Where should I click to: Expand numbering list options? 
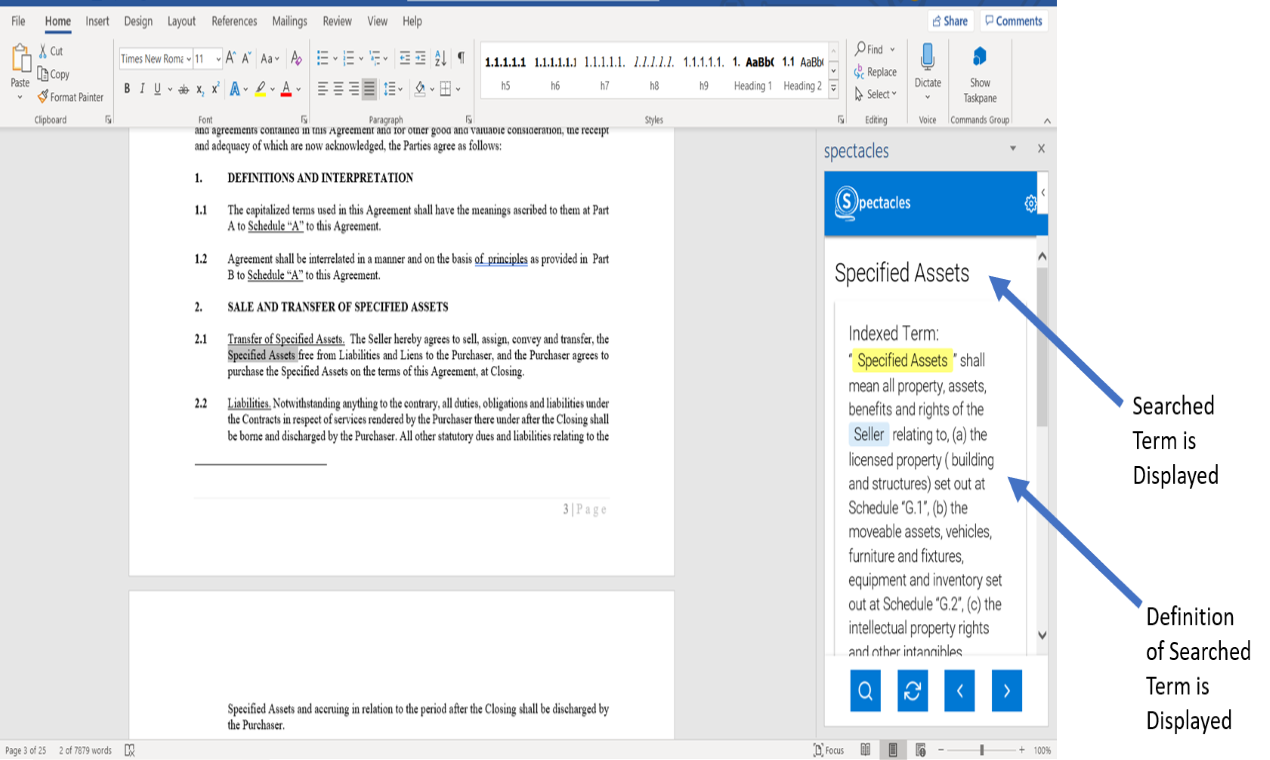(362, 58)
